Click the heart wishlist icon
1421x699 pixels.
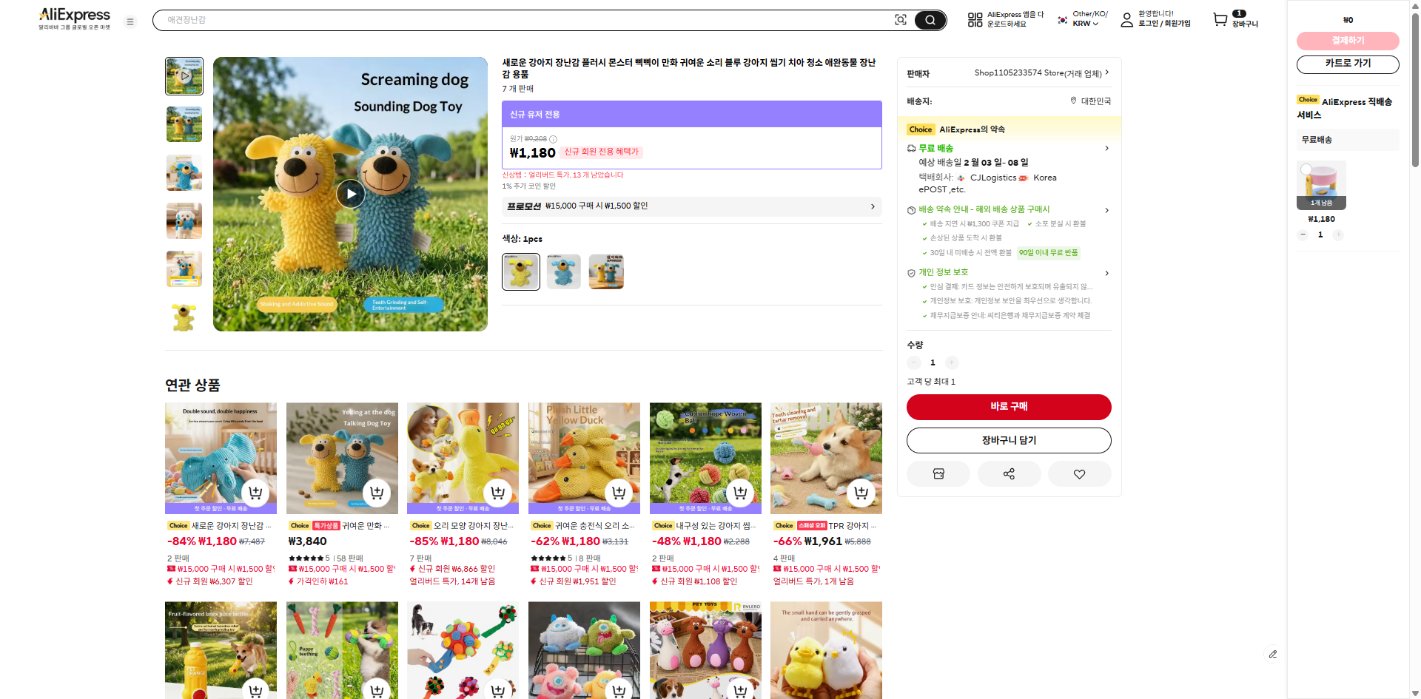click(x=1079, y=474)
